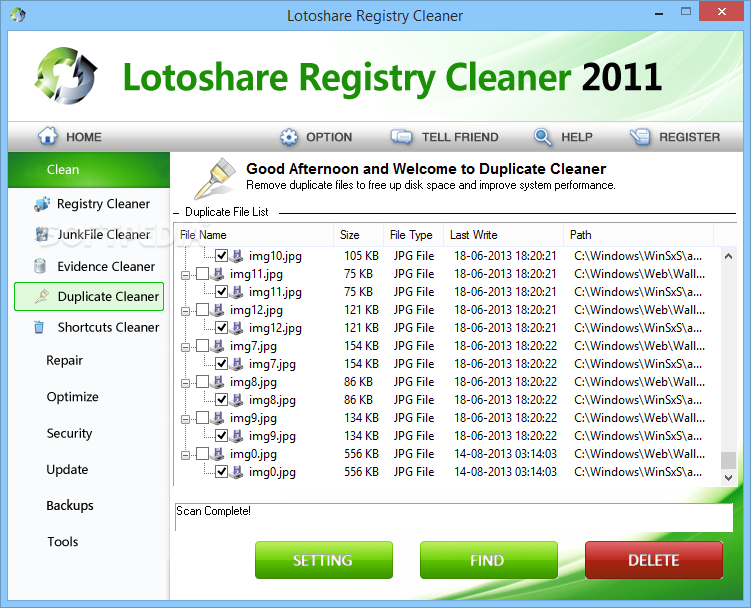Click the checkbox of parent img9.jpg row
Viewport: 751px width, 608px height.
point(202,417)
